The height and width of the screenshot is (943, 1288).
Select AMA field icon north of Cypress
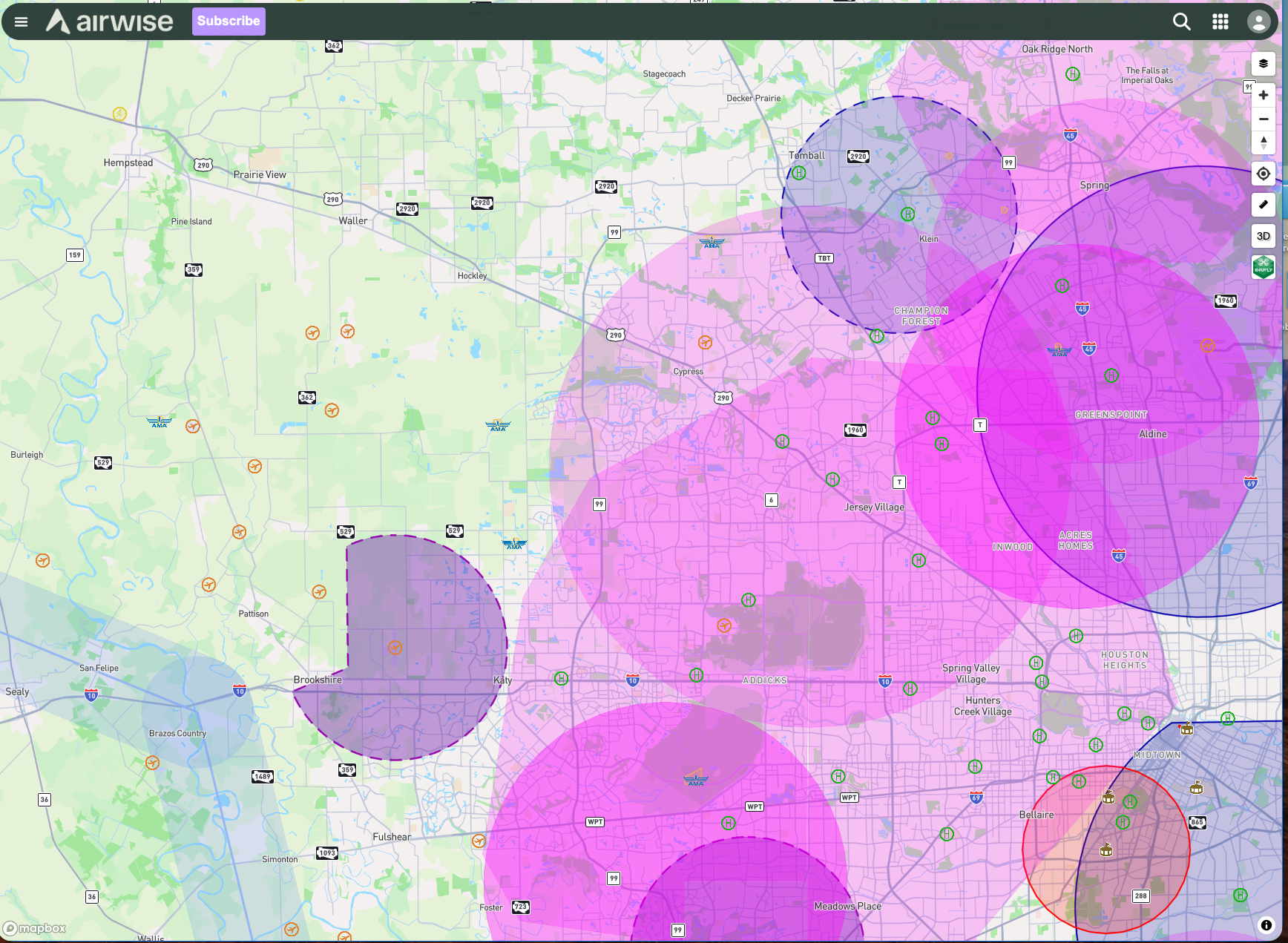[x=712, y=243]
